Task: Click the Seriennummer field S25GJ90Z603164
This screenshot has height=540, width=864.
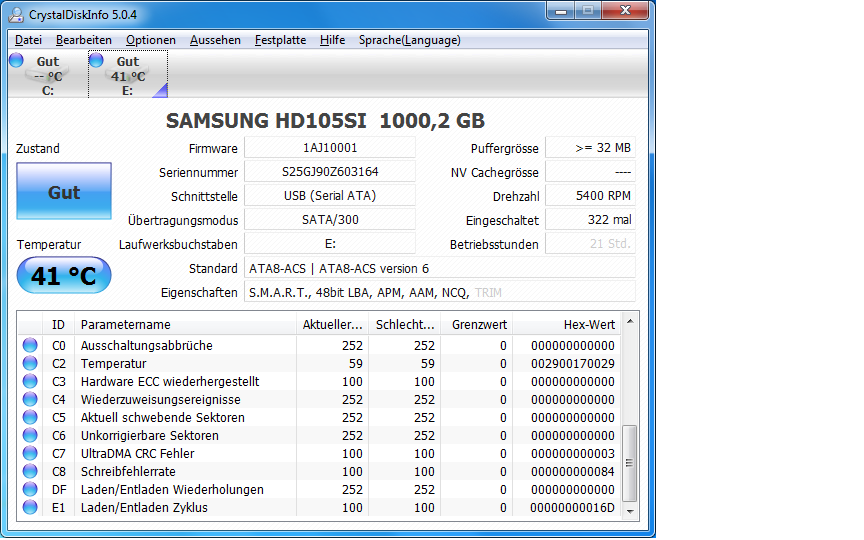Action: [330, 172]
